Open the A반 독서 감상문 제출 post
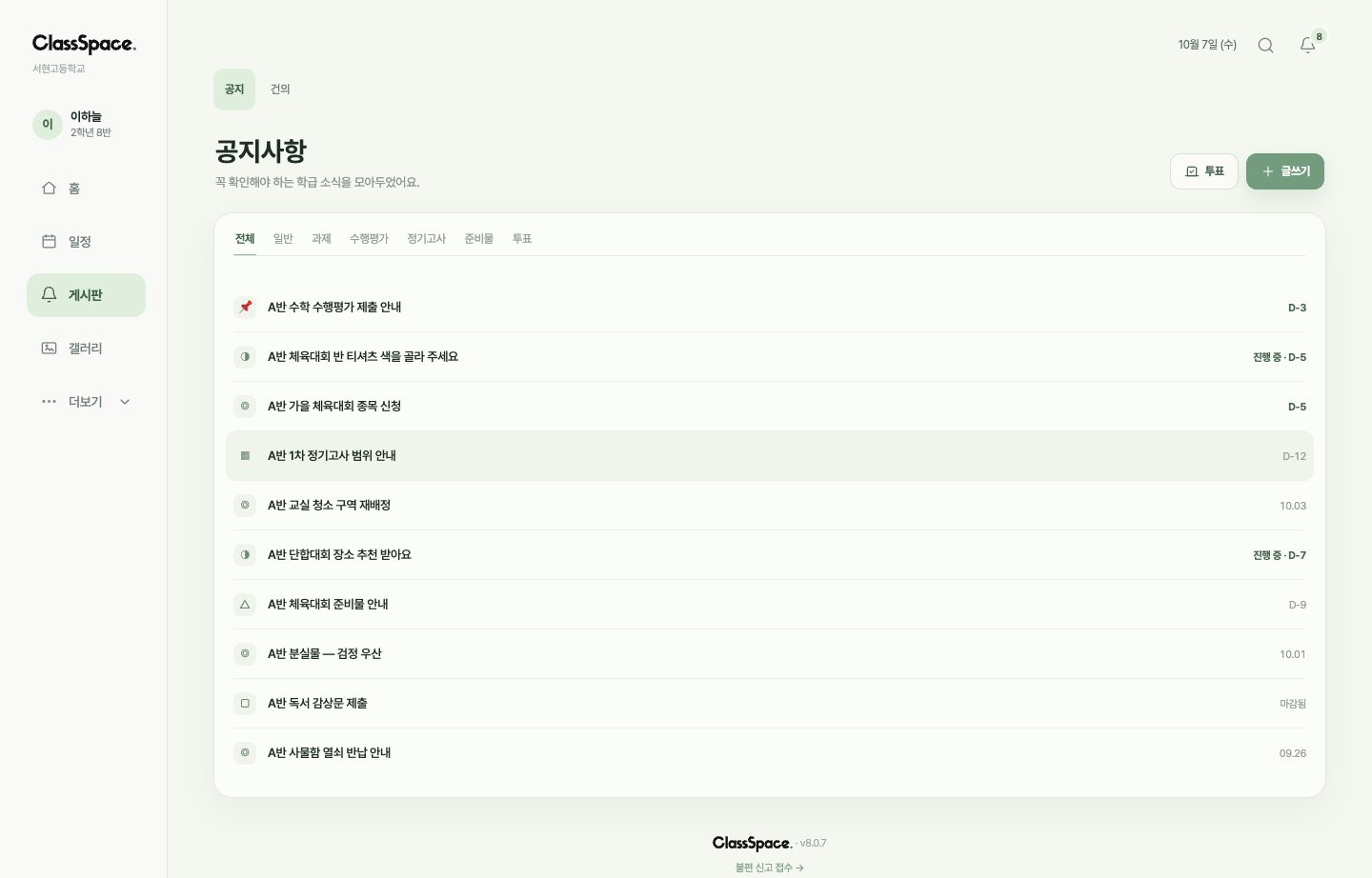1372x878 pixels. click(770, 703)
